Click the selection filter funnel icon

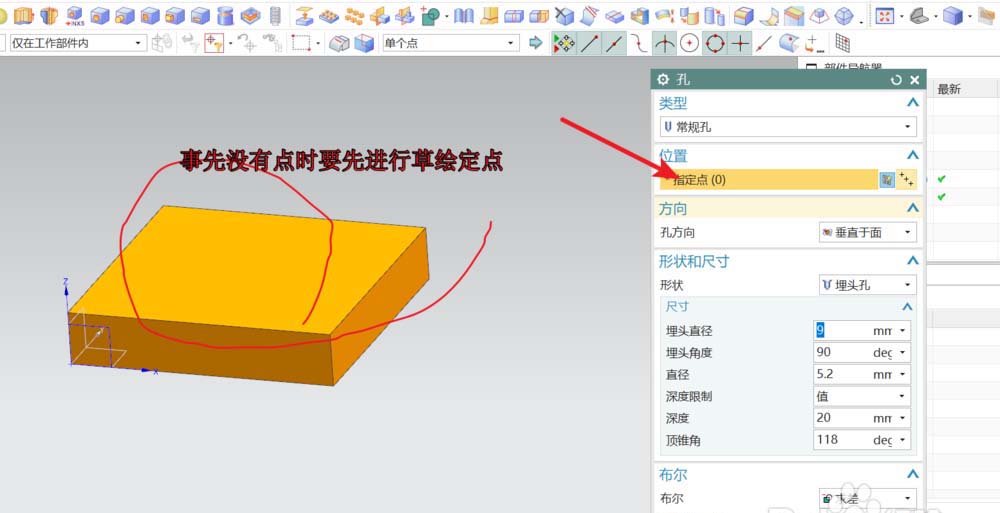(214, 43)
